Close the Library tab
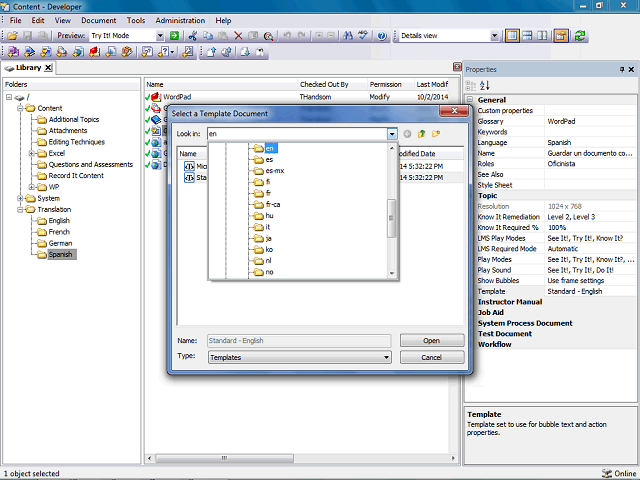640x480 pixels. click(48, 68)
